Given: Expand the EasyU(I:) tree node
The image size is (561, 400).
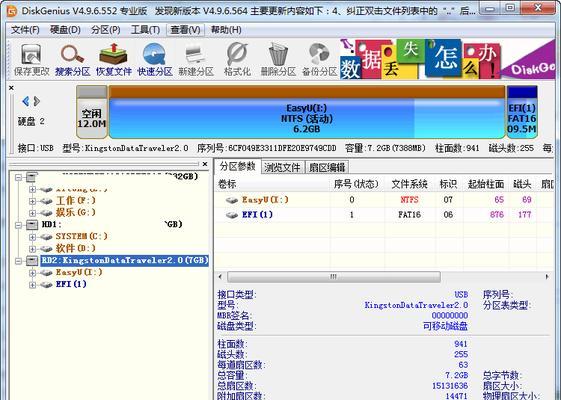Looking at the screenshot, I should pyautogui.click(x=32, y=273).
